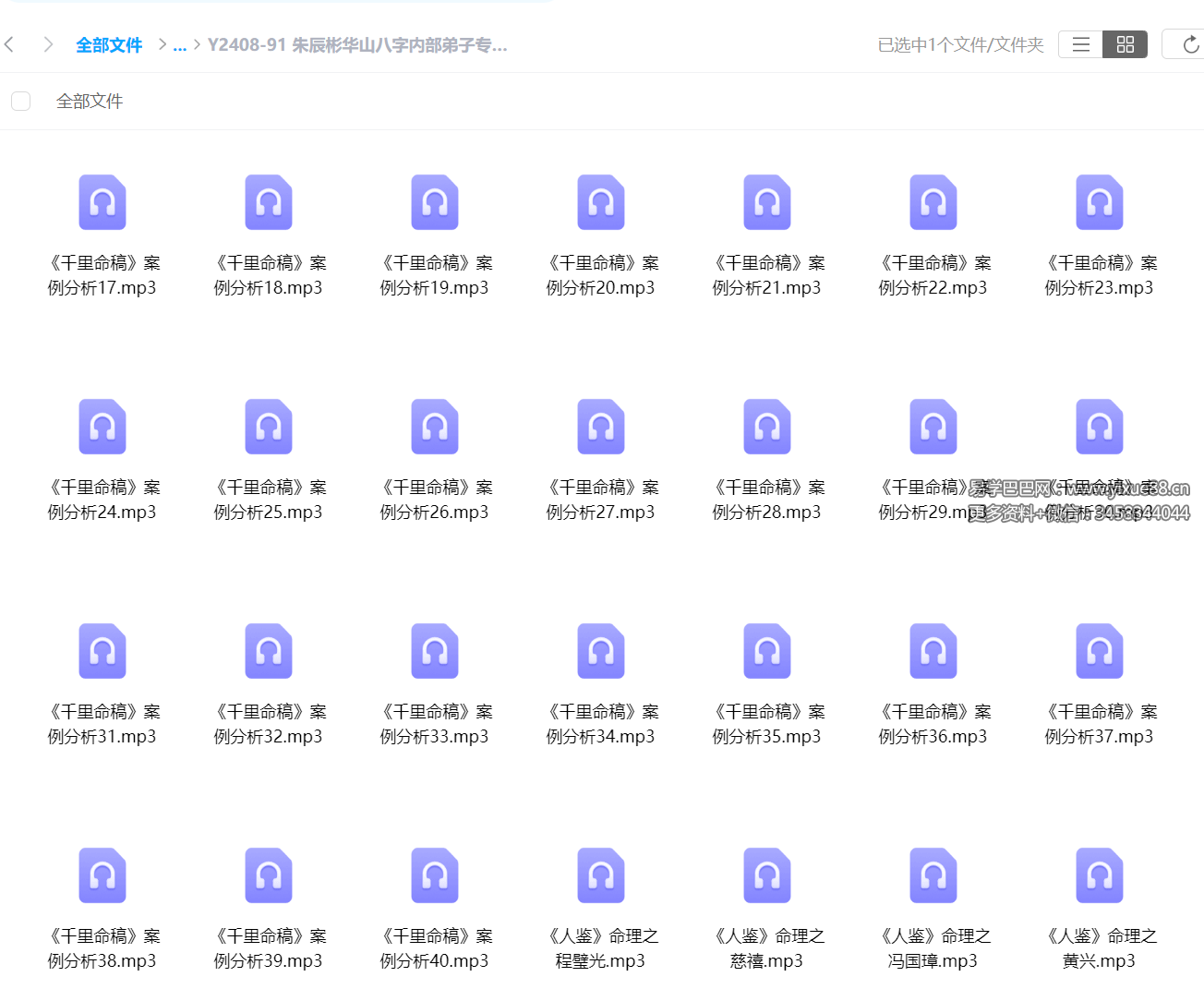Open 《人鉴》命理之黄兴.mp3 file
1204x1001 pixels.
click(1100, 875)
